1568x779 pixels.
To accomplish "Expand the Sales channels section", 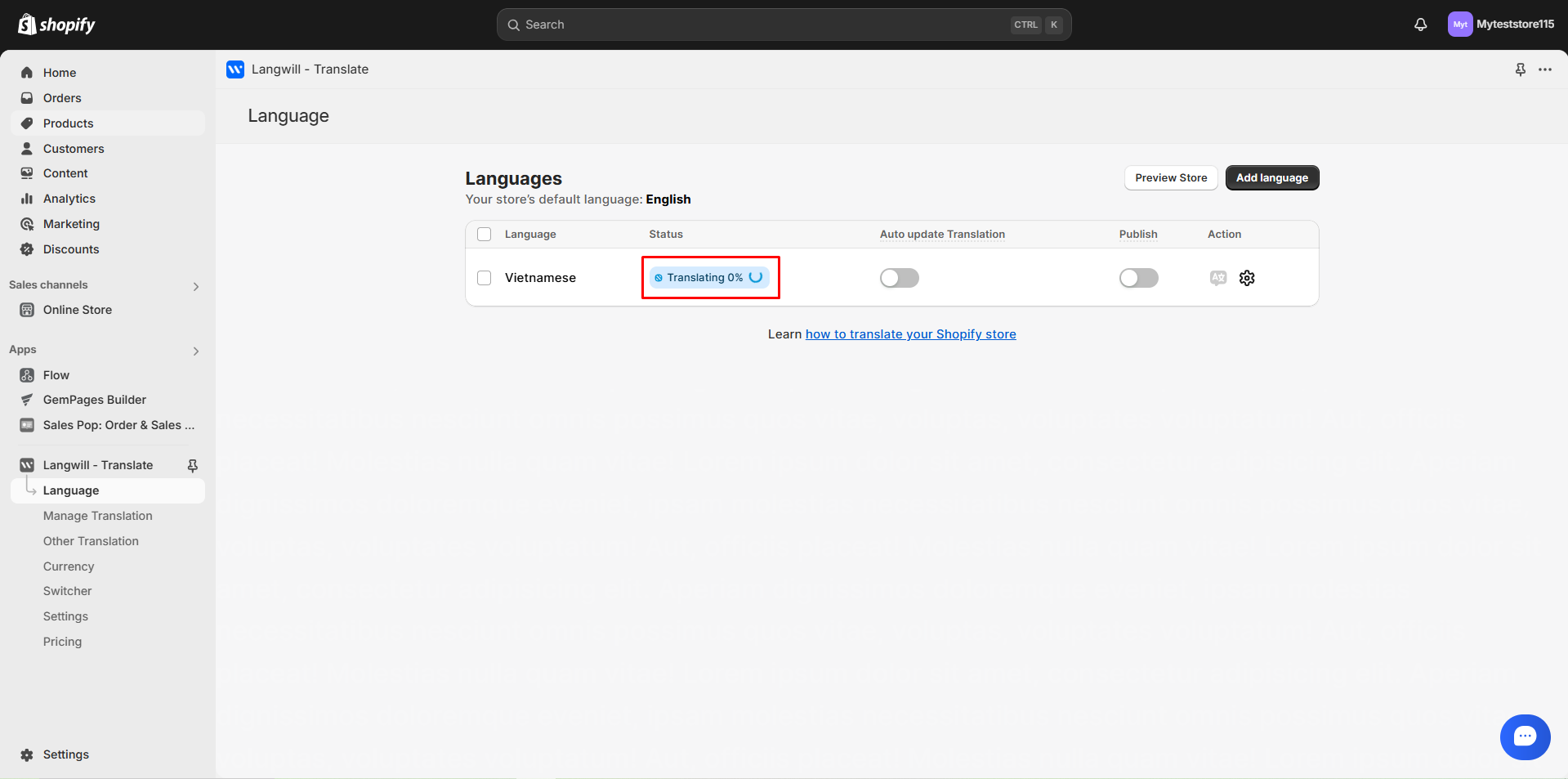I will click(x=195, y=286).
